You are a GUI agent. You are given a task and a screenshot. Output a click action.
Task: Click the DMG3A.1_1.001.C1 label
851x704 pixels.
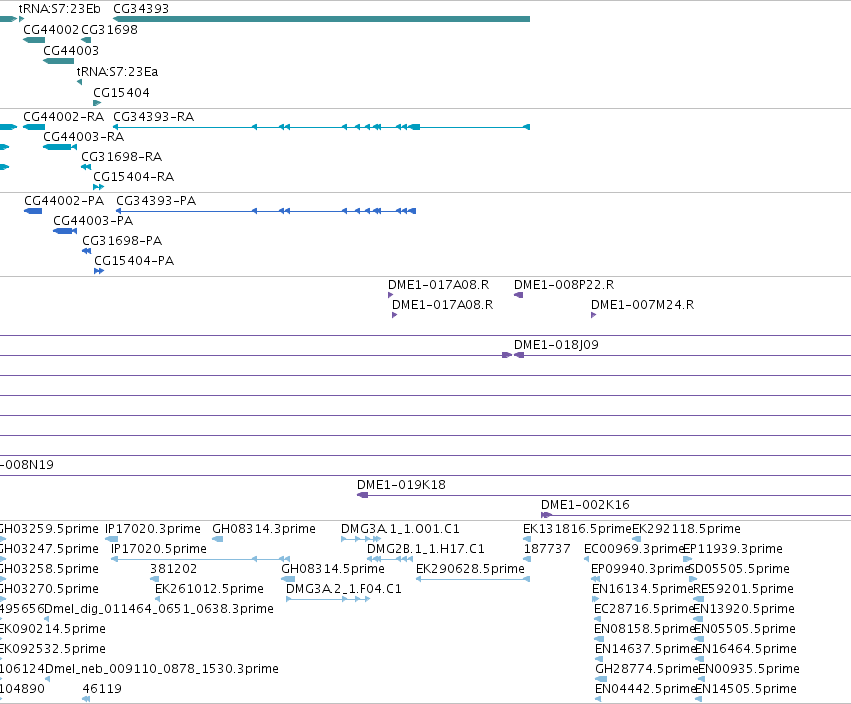click(401, 529)
